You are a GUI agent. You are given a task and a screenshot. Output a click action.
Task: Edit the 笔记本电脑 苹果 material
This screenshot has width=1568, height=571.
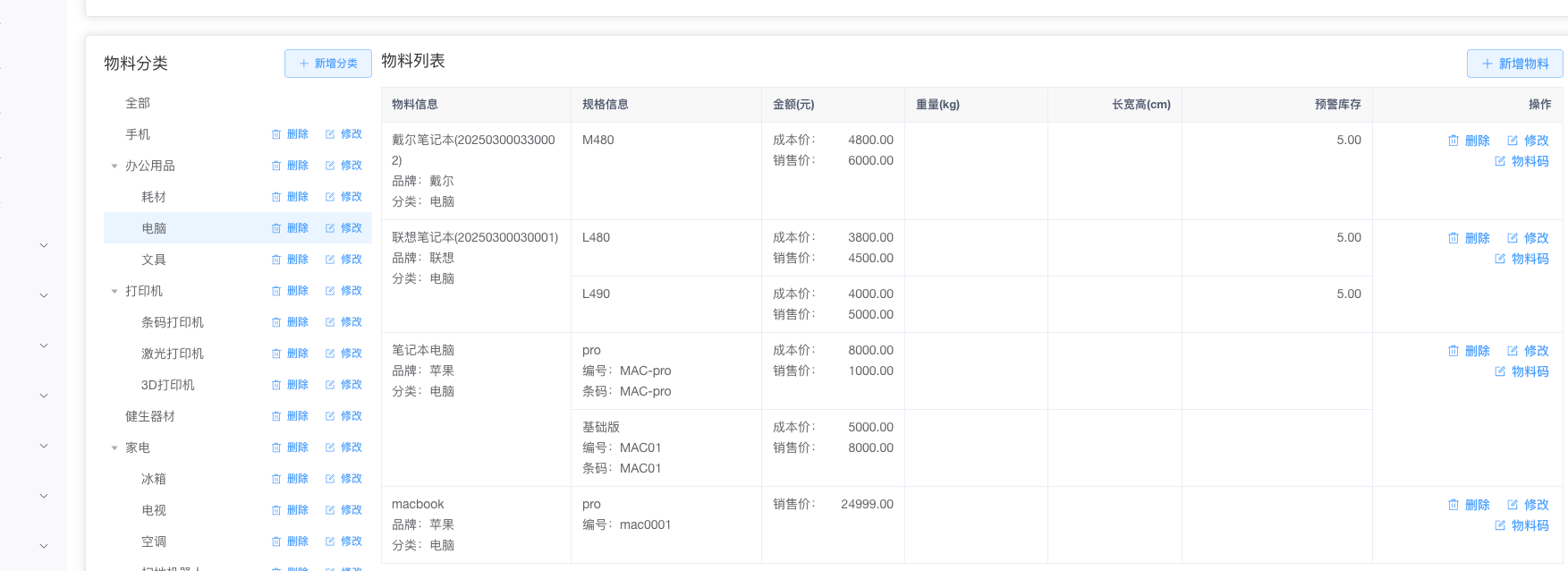[x=1528, y=351]
